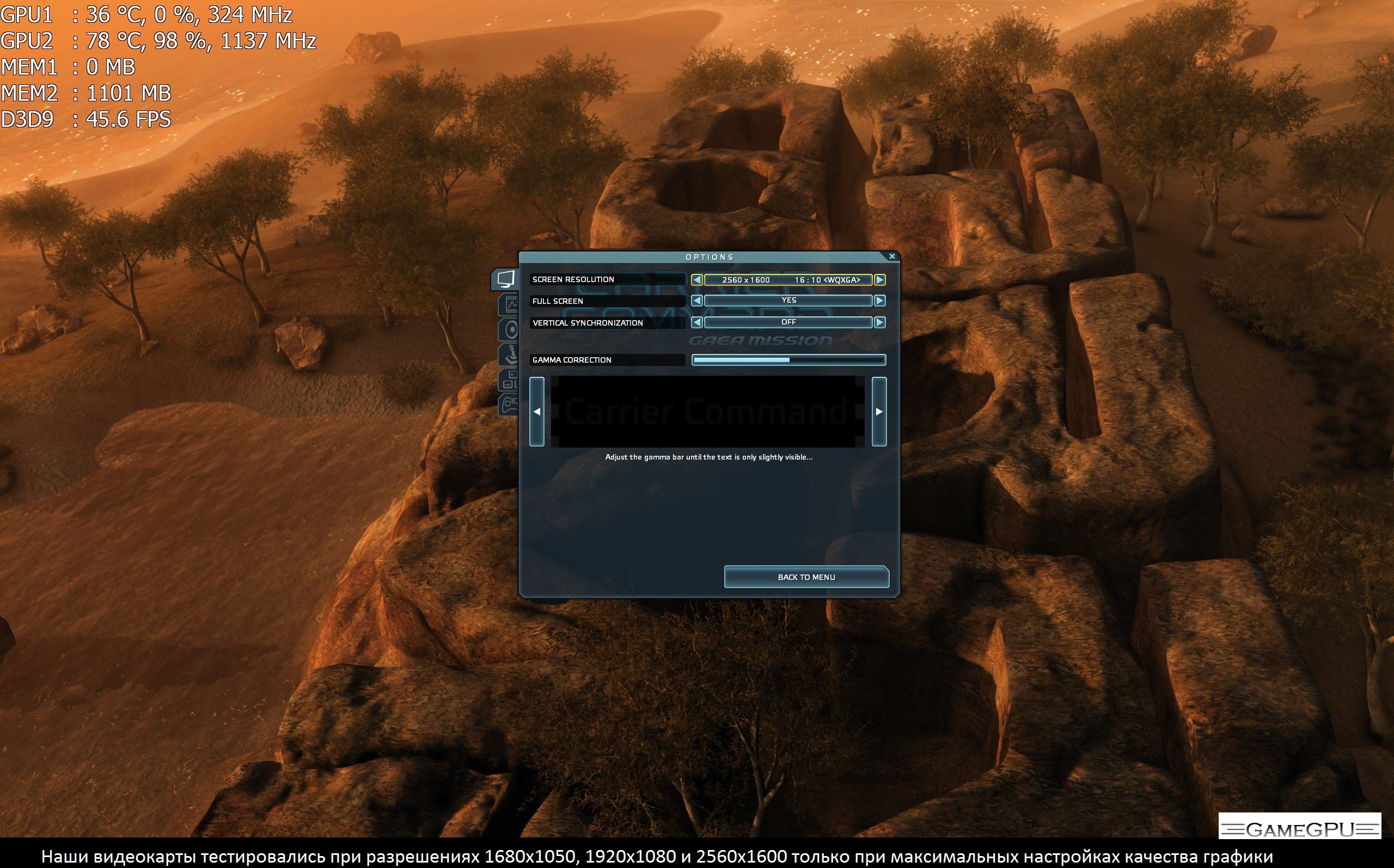
Task: Click the GPU2 78 °C overlay line
Action: 158,41
